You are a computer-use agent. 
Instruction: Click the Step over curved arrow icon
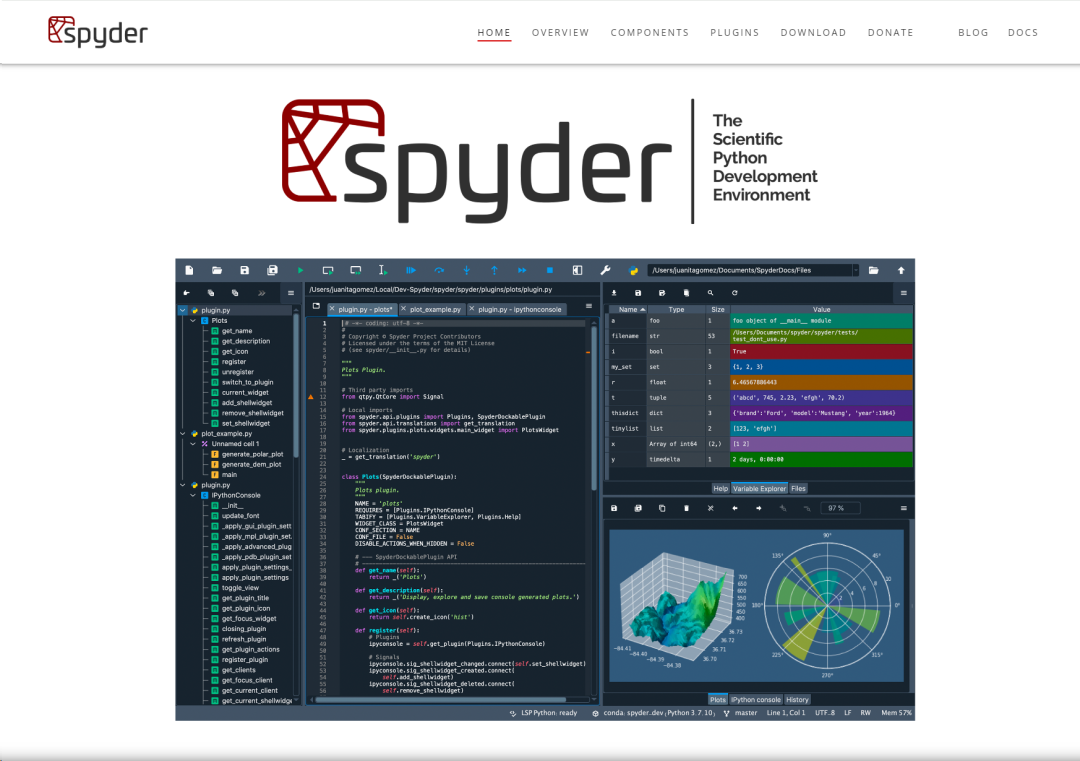point(439,271)
